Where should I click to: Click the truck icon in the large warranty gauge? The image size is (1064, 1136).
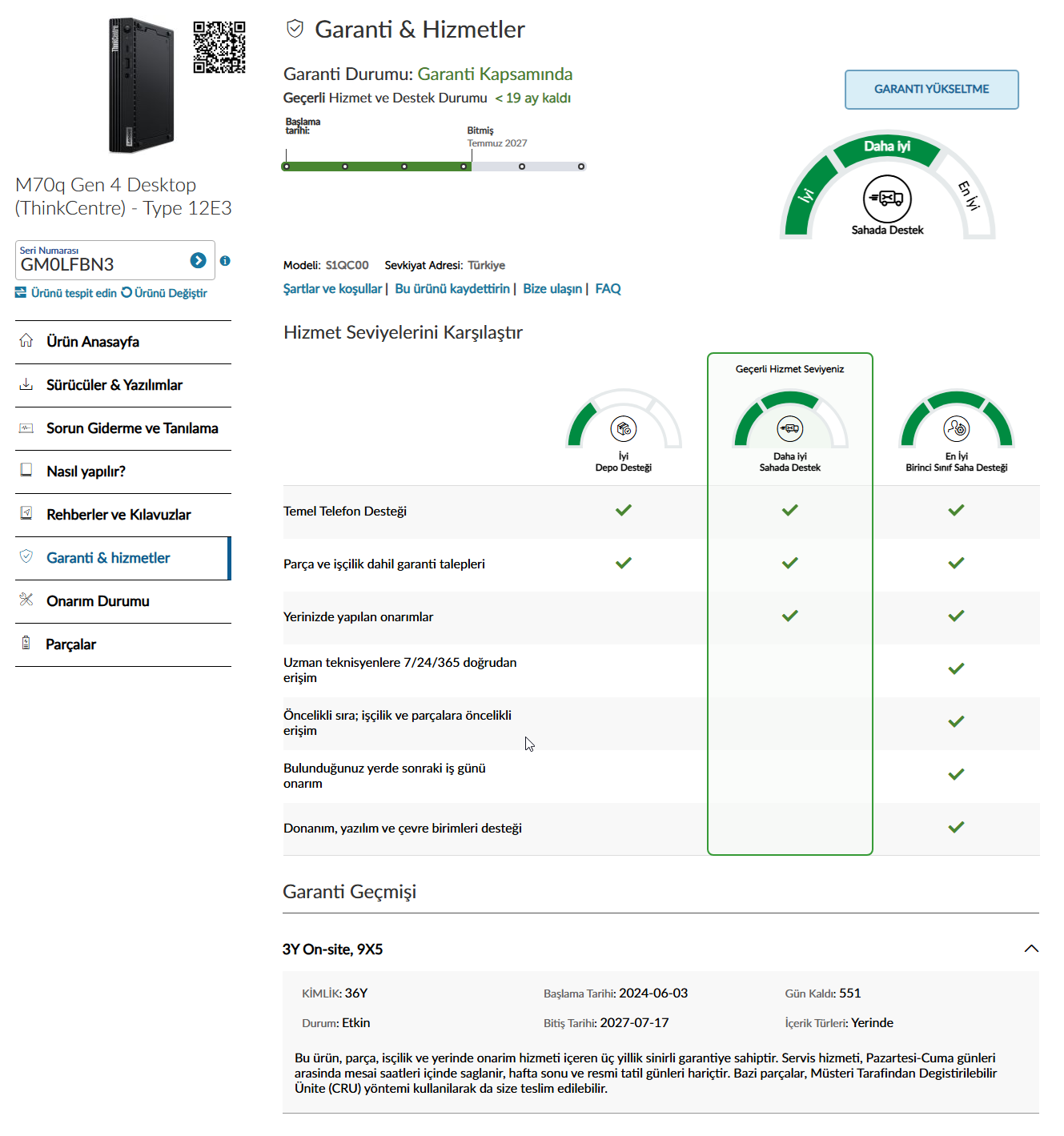pyautogui.click(x=887, y=199)
